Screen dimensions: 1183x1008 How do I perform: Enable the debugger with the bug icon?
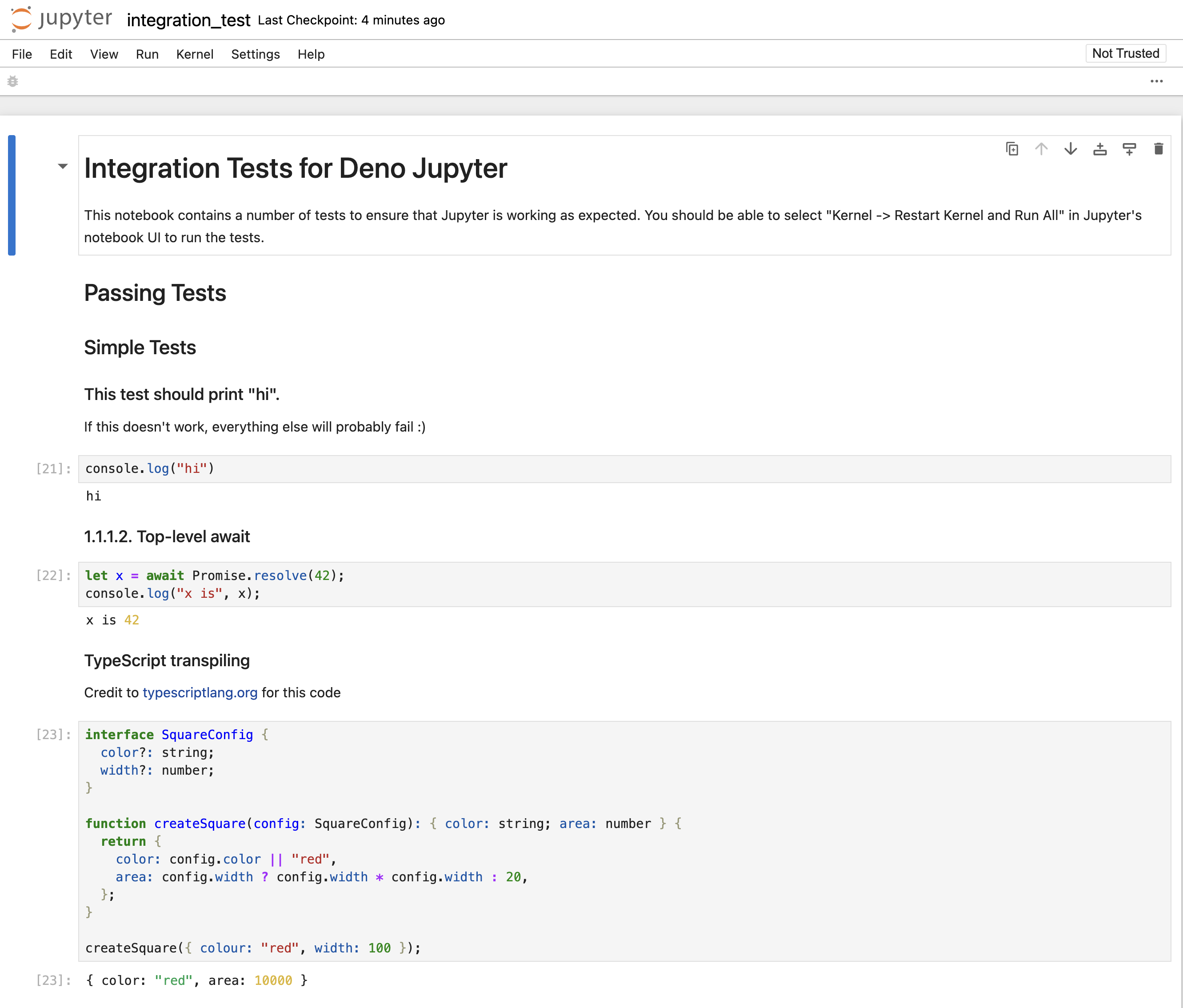point(12,81)
